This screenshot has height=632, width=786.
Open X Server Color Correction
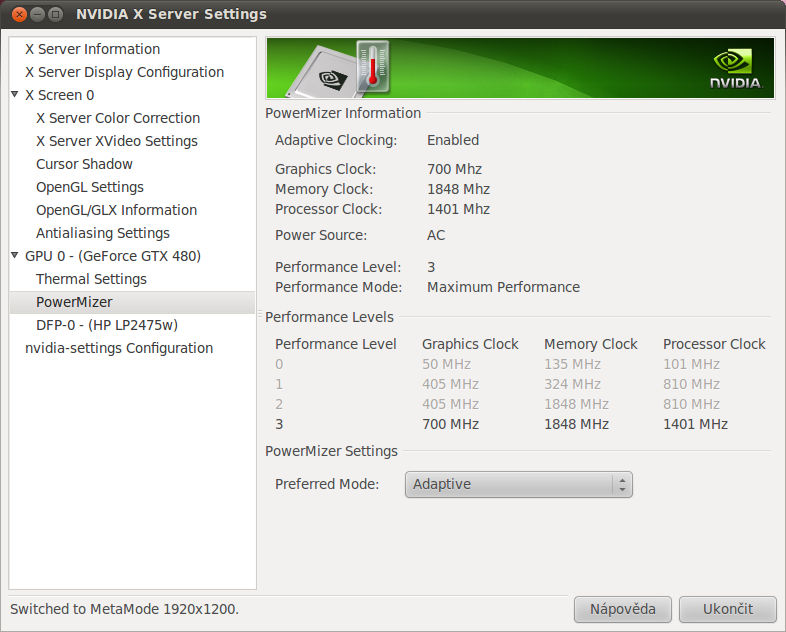pyautogui.click(x=118, y=118)
